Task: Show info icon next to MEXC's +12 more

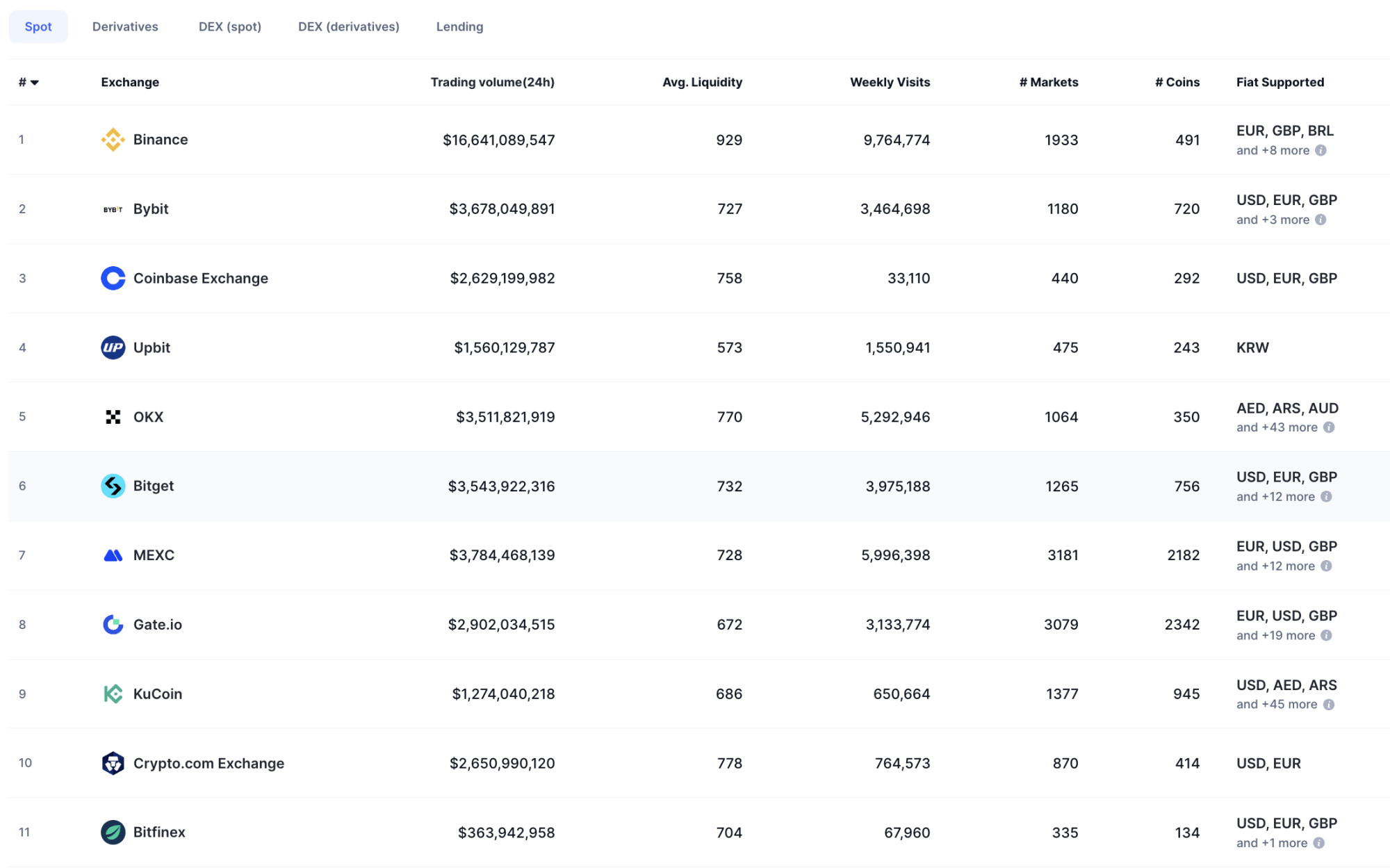Action: pos(1326,566)
